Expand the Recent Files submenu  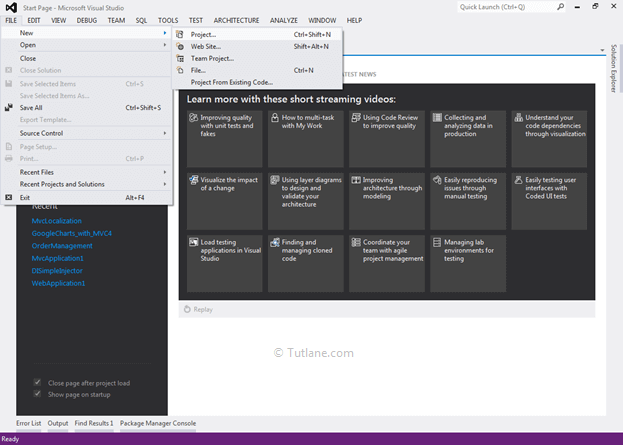(x=87, y=172)
